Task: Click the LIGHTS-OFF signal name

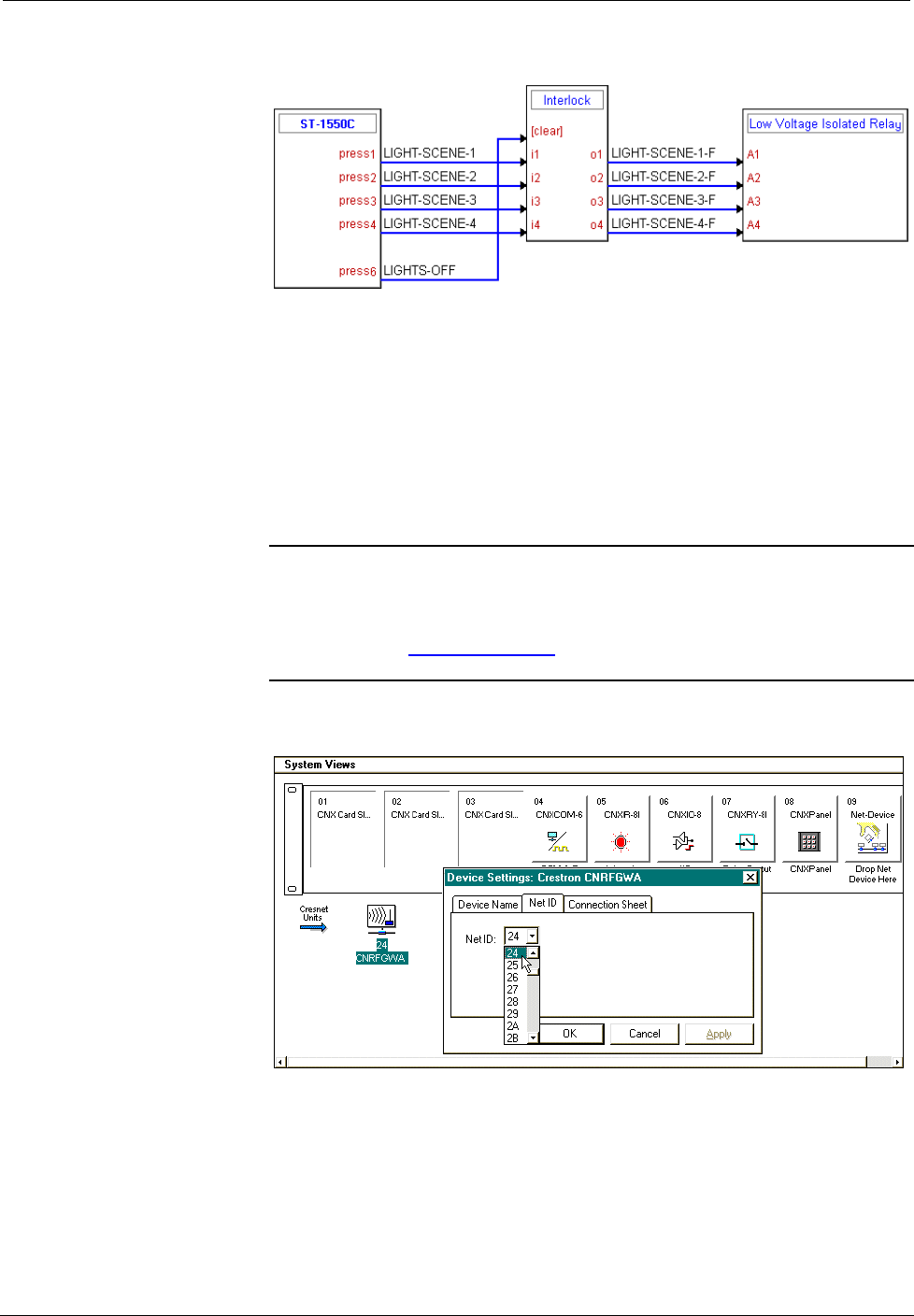Action: pos(419,270)
